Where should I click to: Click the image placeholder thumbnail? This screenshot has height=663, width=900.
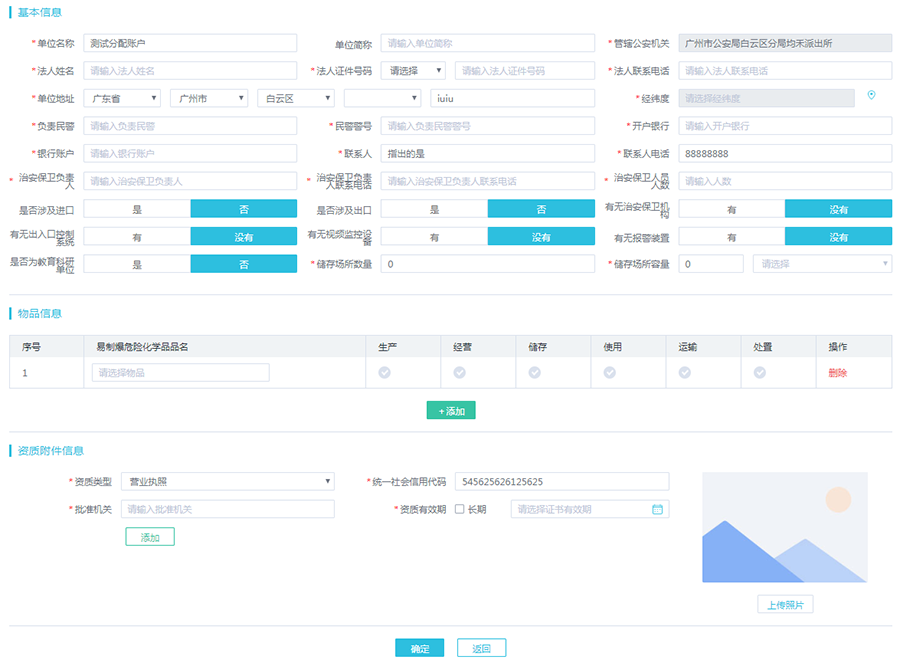[x=784, y=527]
